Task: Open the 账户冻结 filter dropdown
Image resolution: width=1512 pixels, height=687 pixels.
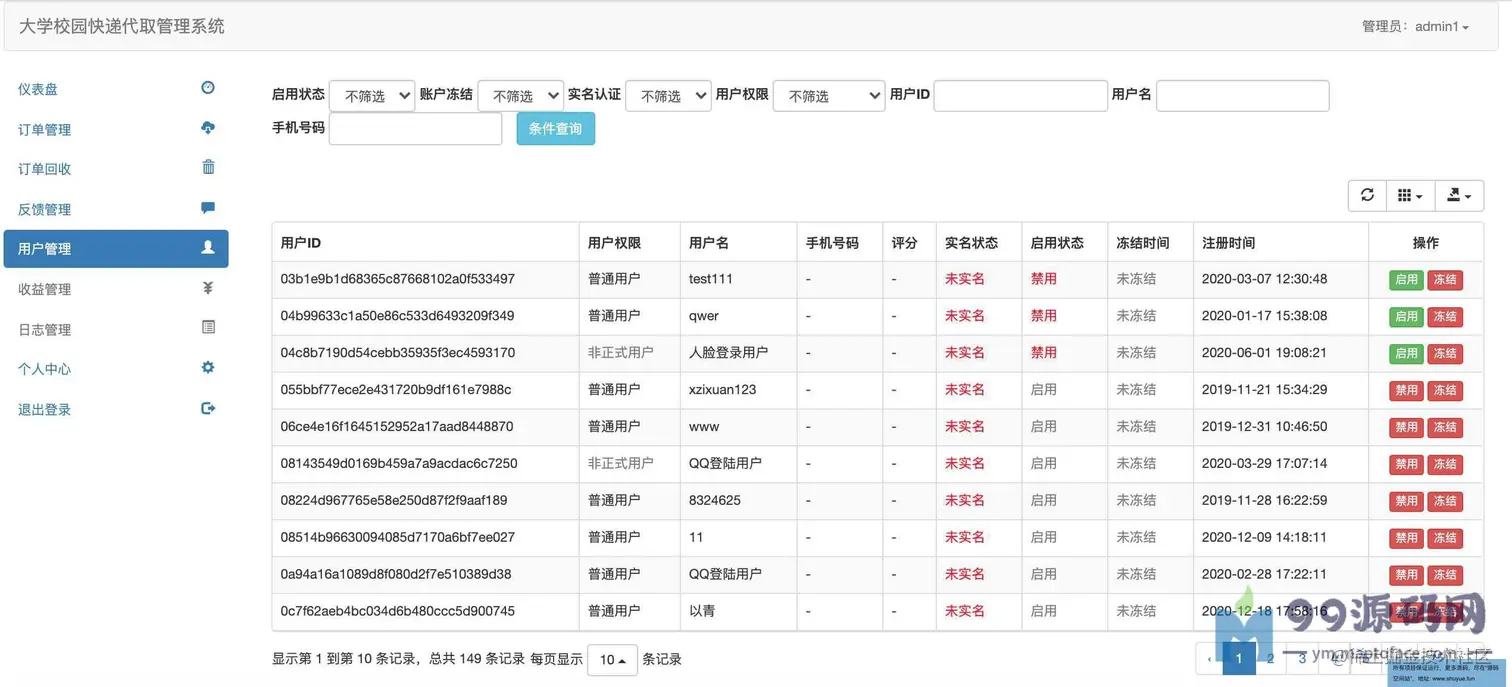Action: pos(520,96)
